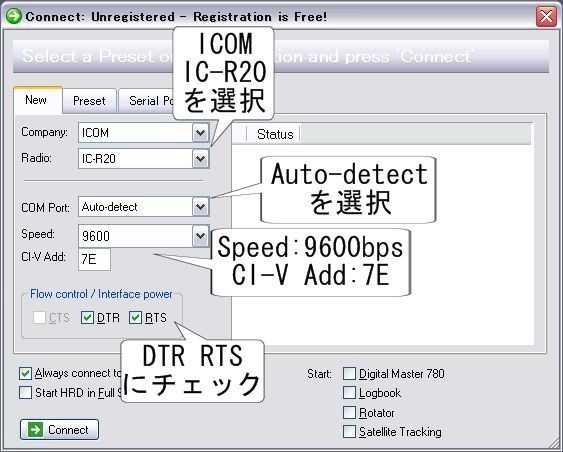The height and width of the screenshot is (452, 563).
Task: Close the Connect dialog window
Action: coord(546,17)
